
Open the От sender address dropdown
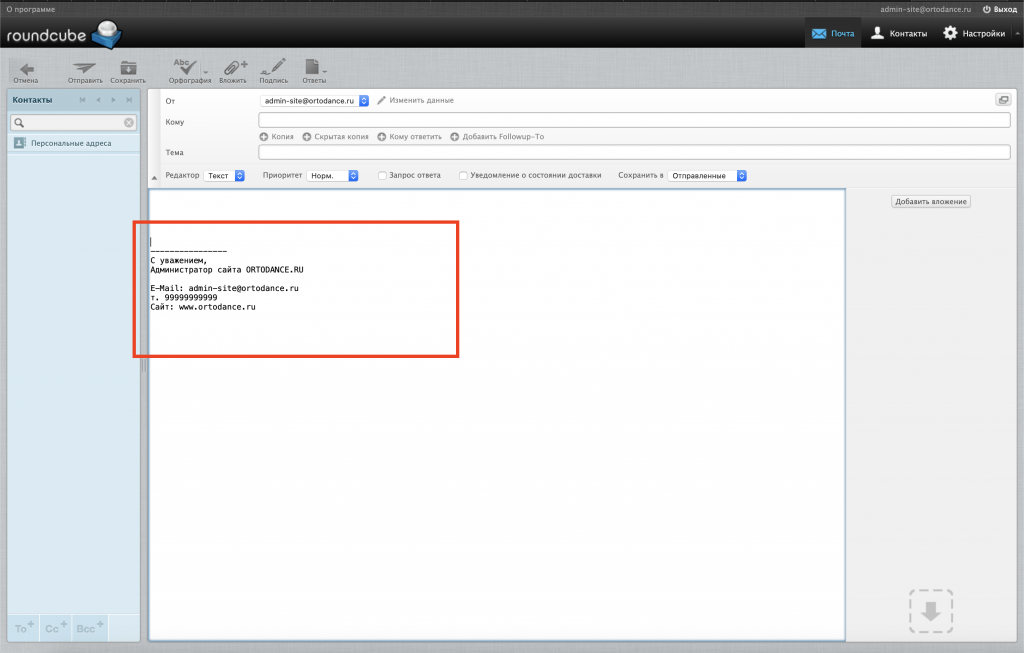314,101
